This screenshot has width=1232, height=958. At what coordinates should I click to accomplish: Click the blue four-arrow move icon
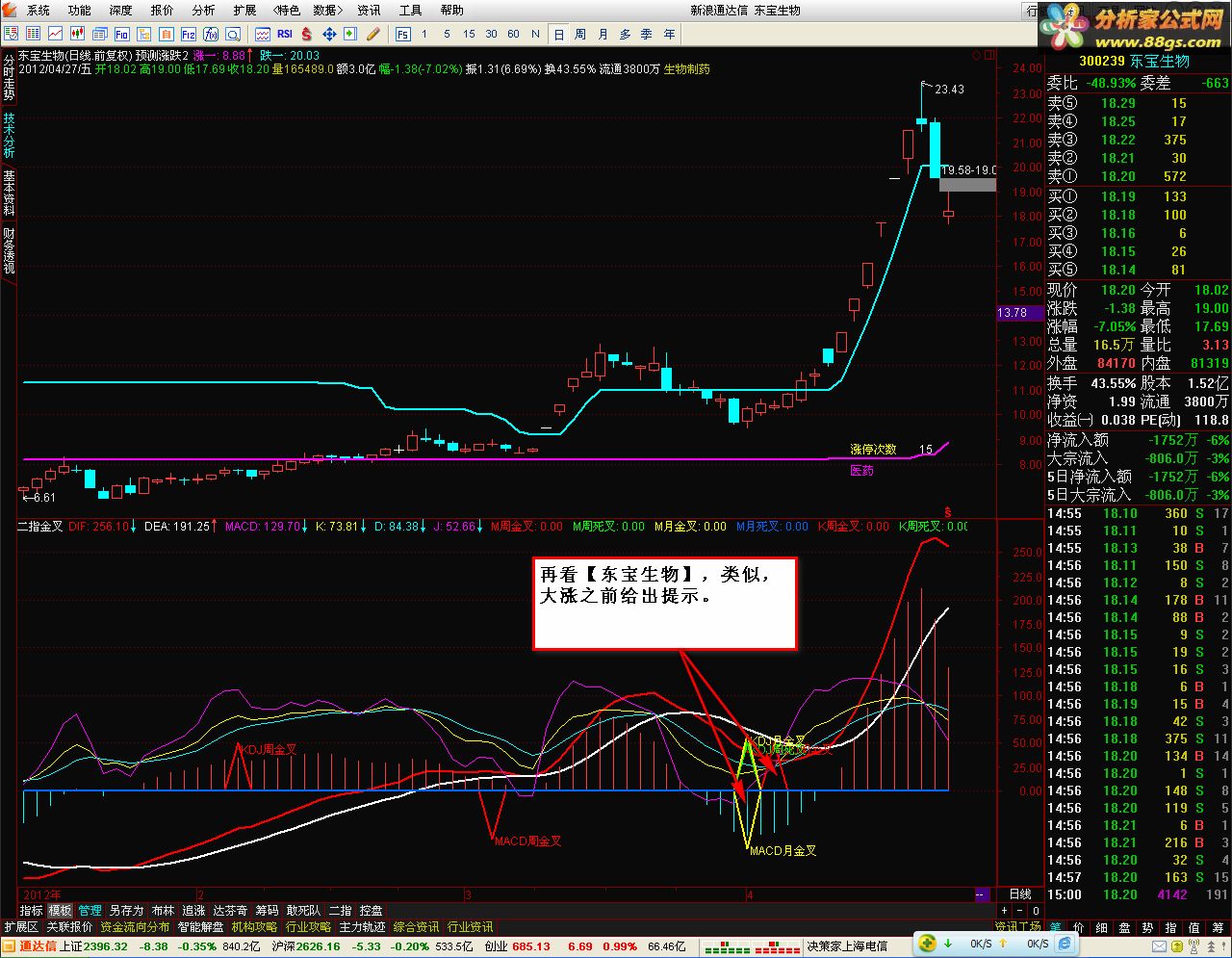[328, 34]
